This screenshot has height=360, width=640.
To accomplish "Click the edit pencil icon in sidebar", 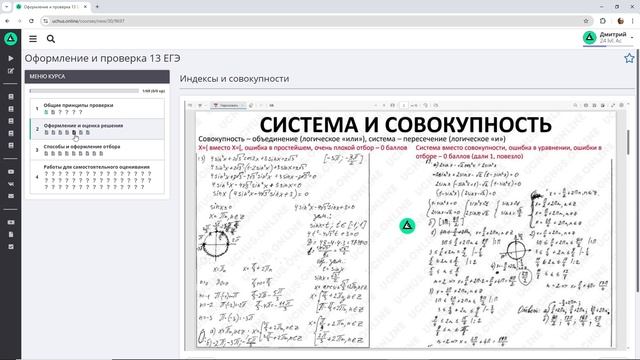I will pyautogui.click(x=11, y=71).
